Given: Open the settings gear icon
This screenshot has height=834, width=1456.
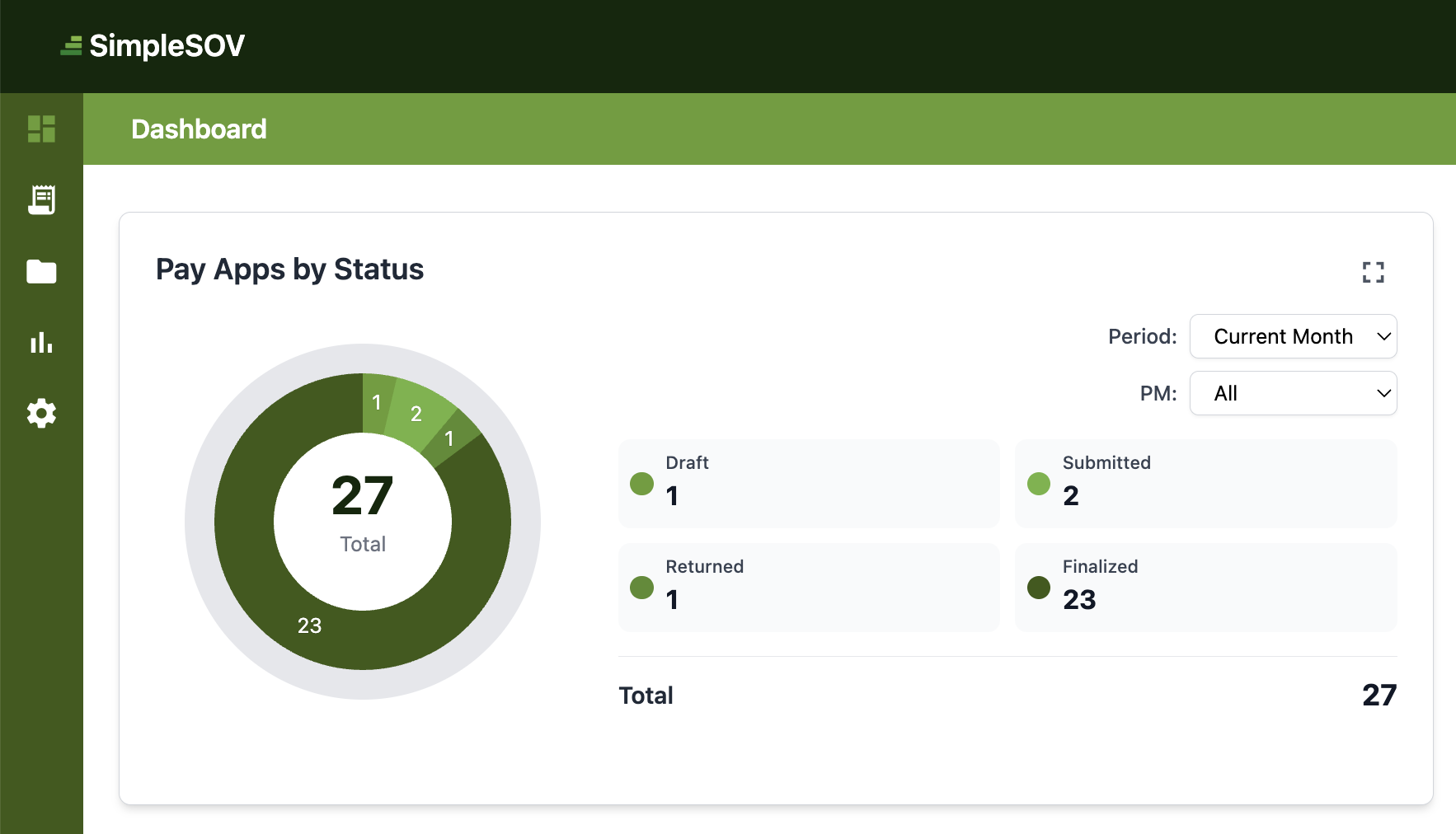Looking at the screenshot, I should [x=41, y=414].
